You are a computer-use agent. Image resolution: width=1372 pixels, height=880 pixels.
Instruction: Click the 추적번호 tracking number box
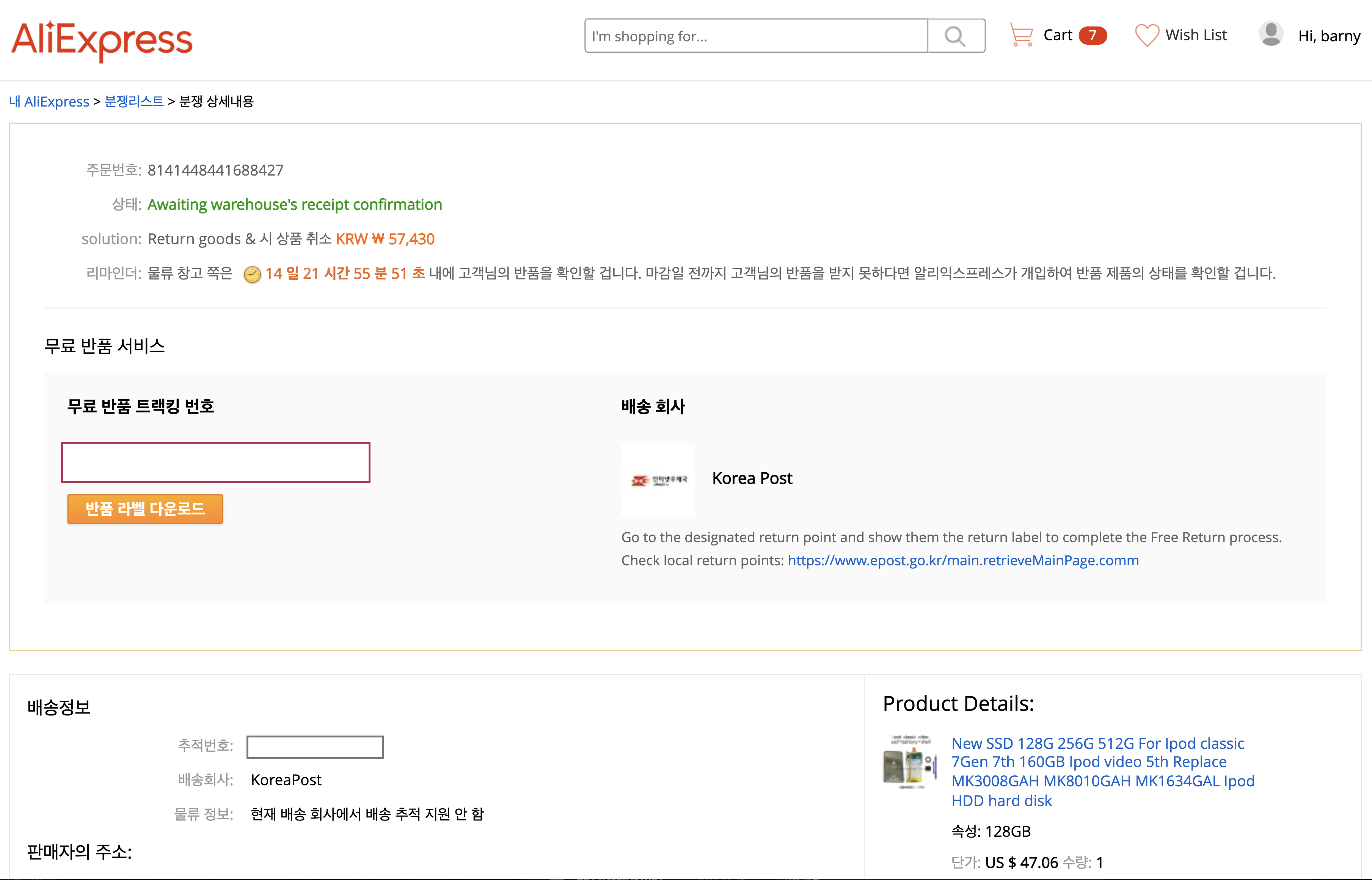pyautogui.click(x=315, y=747)
